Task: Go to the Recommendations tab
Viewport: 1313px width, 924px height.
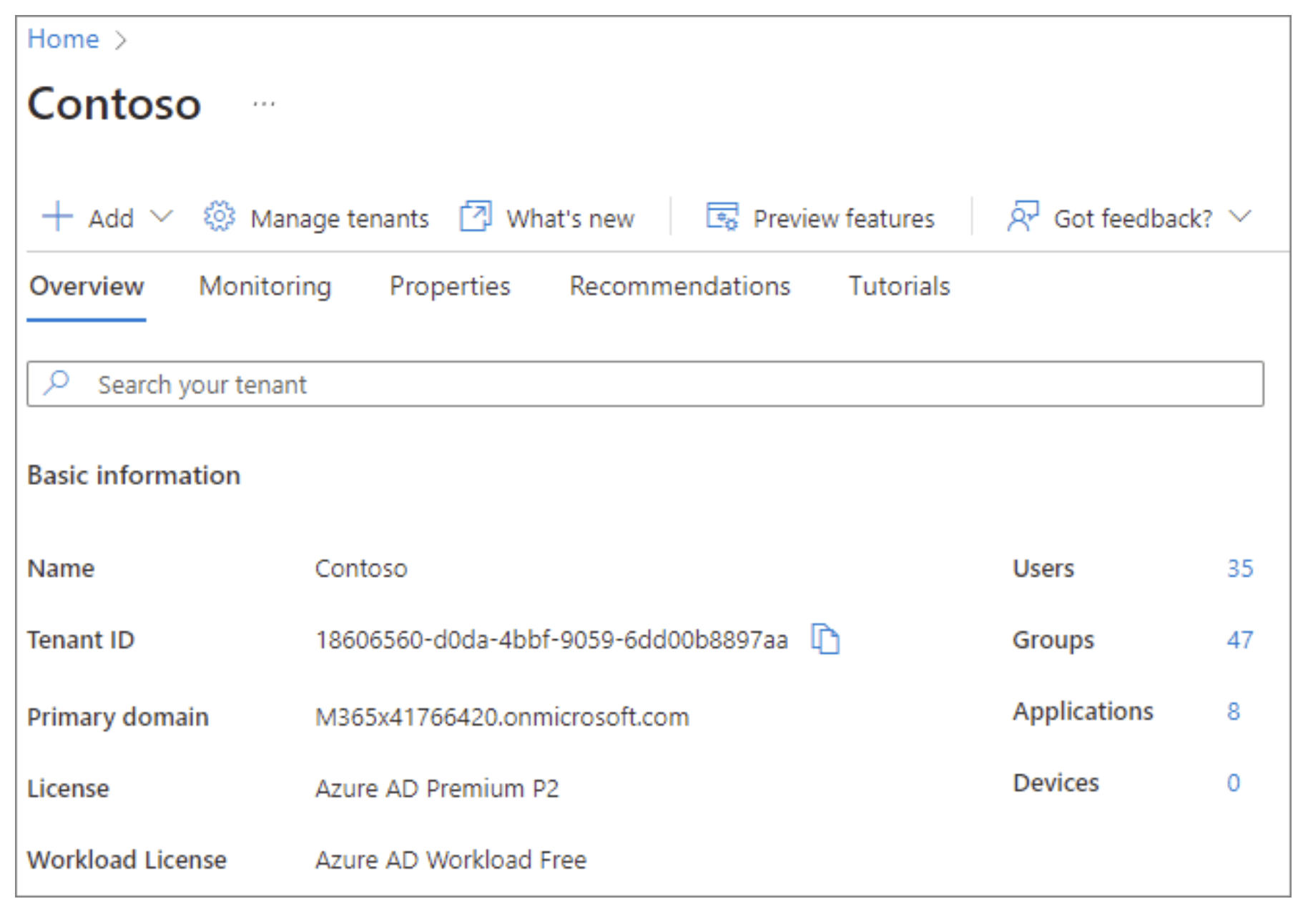Action: tap(680, 287)
